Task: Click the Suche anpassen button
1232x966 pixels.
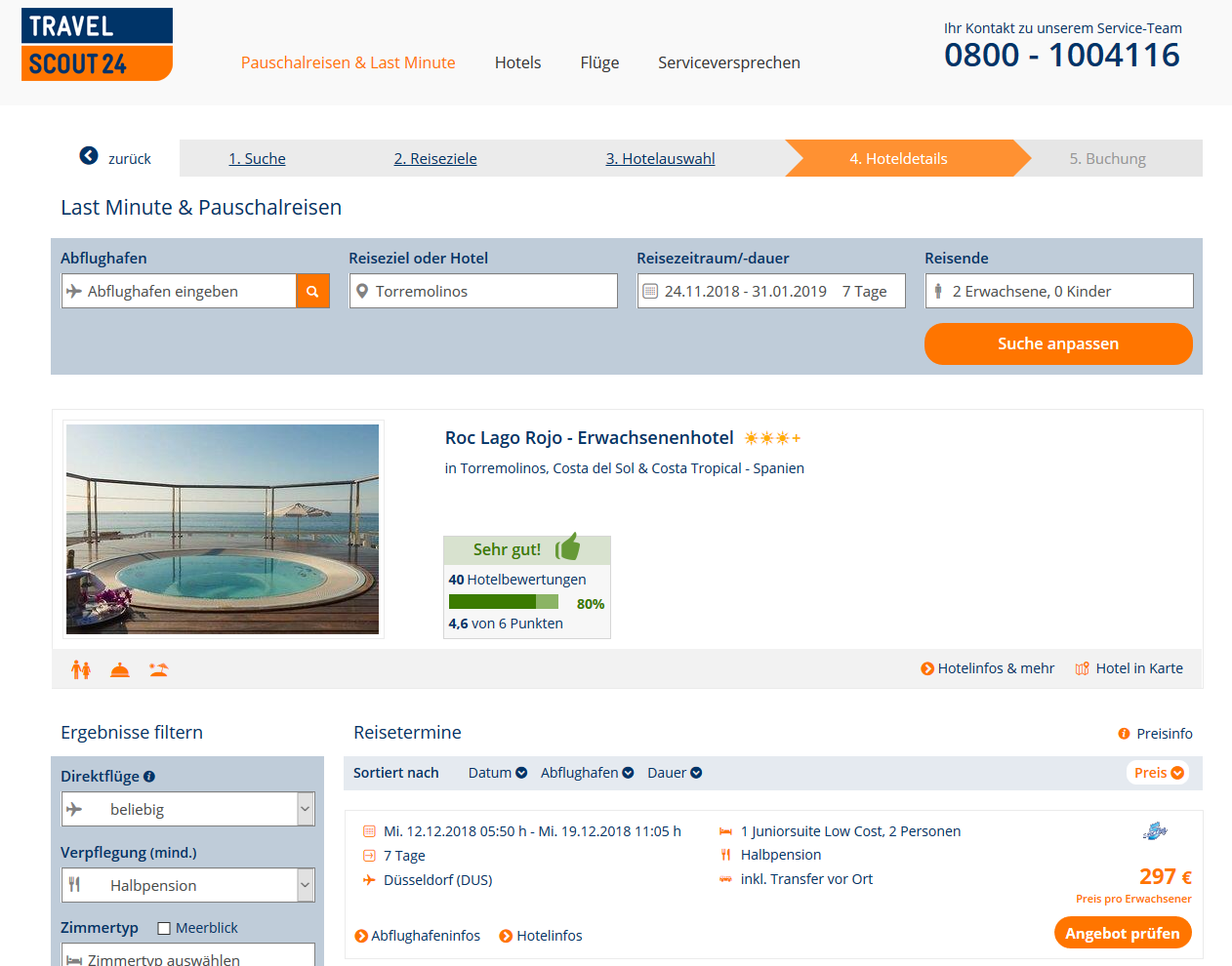Action: pyautogui.click(x=1058, y=343)
